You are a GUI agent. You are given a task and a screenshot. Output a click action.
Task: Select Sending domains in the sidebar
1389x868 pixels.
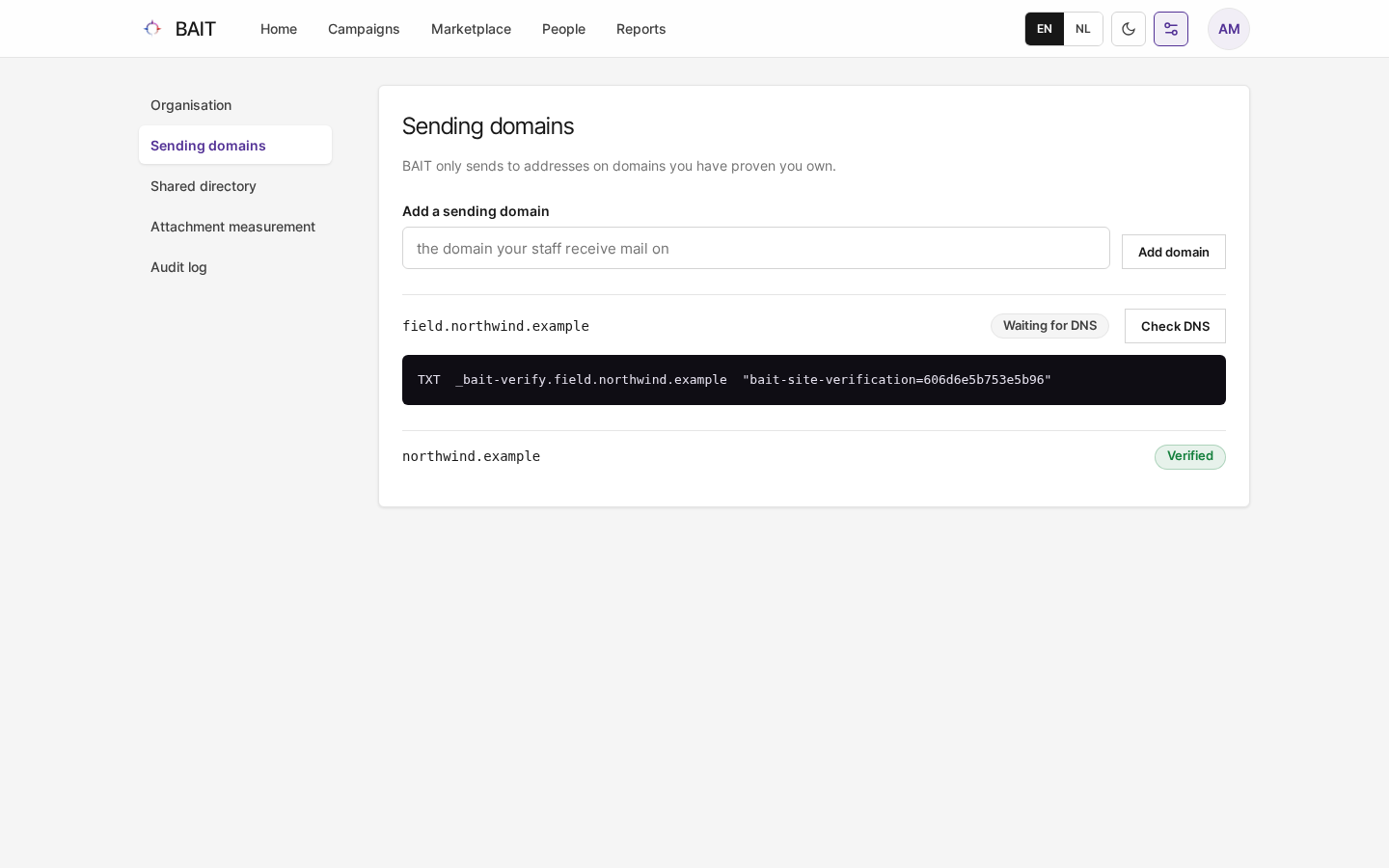[235, 146]
